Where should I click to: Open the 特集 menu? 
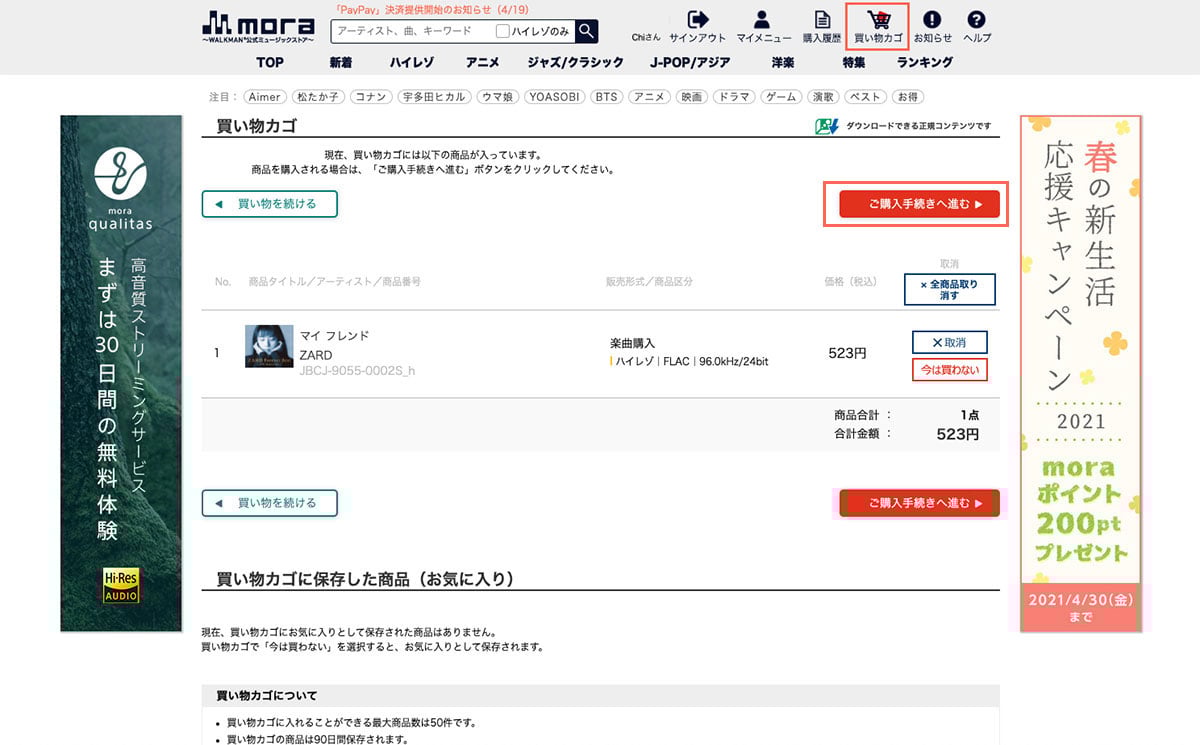853,62
